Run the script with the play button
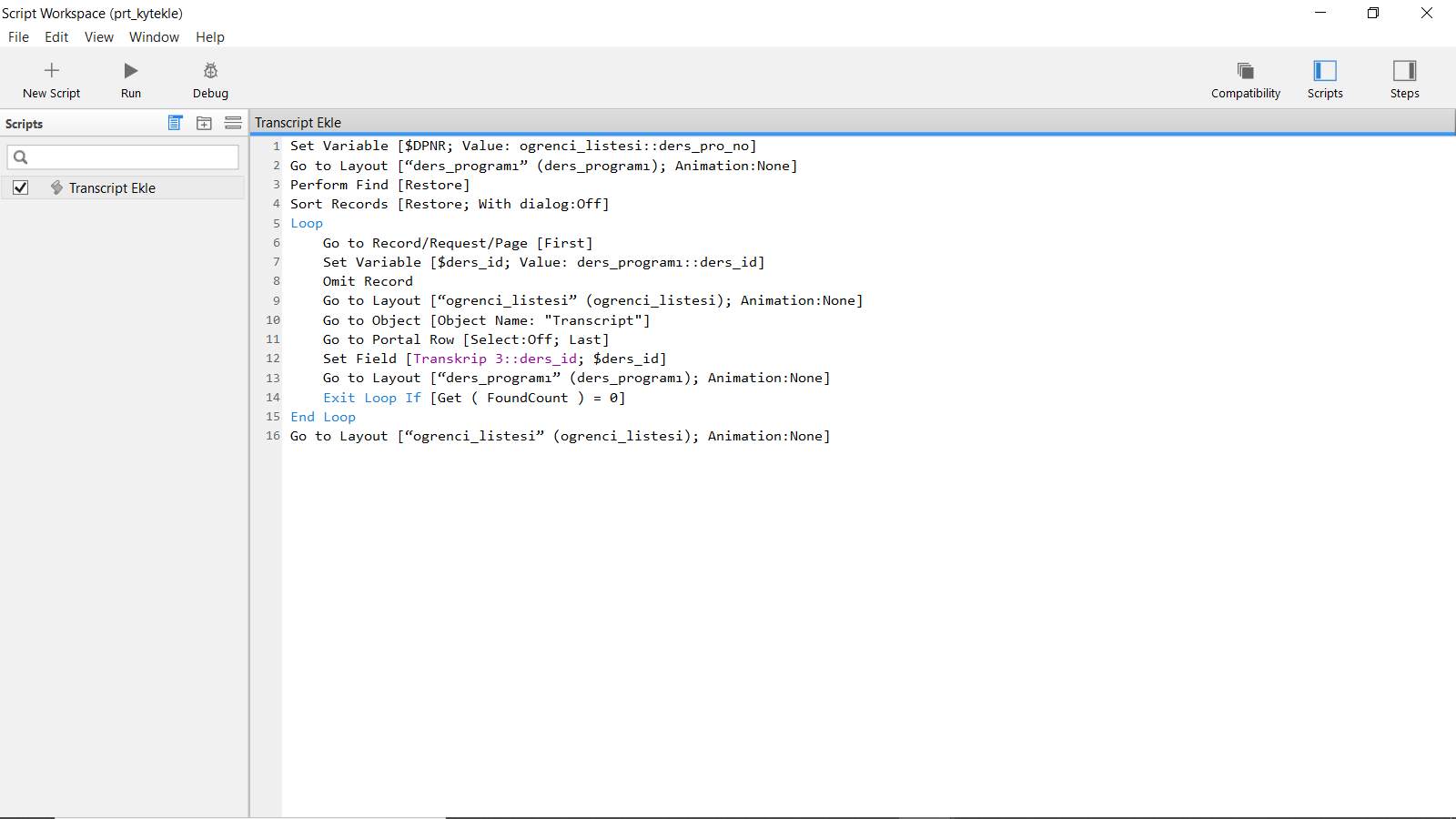 (x=131, y=71)
